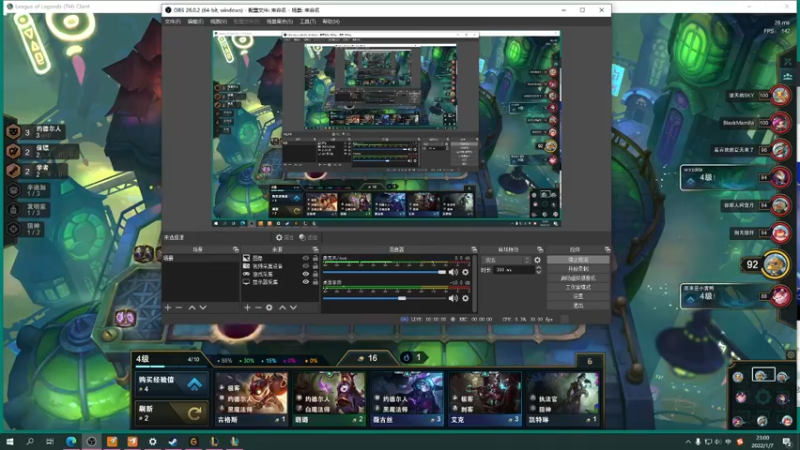Lock the video capture device source
This screenshot has height=450, width=800.
point(315,266)
